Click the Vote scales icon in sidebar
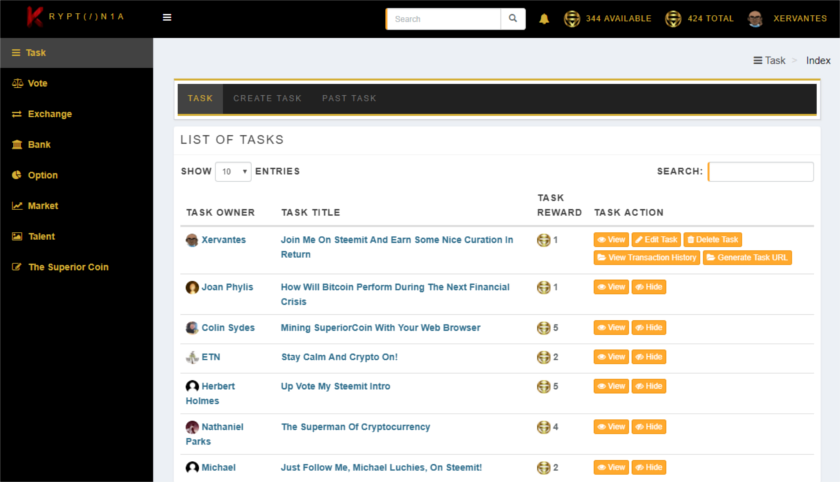Screen dimensions: 840x482 point(17,84)
